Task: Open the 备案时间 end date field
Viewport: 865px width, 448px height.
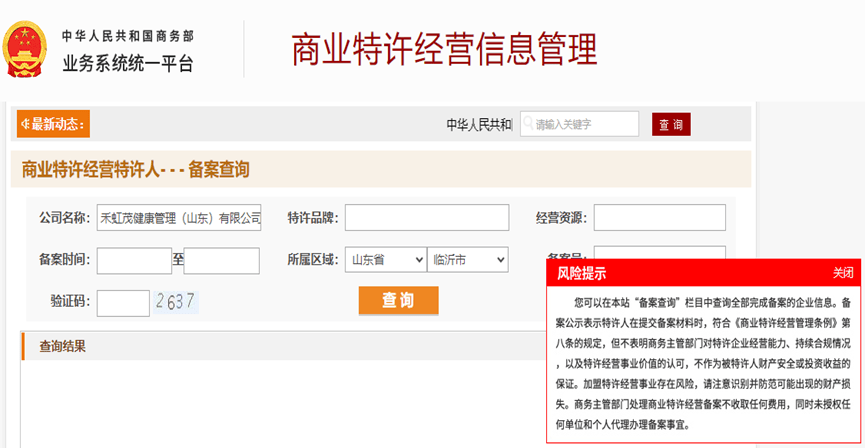Action: [x=221, y=261]
